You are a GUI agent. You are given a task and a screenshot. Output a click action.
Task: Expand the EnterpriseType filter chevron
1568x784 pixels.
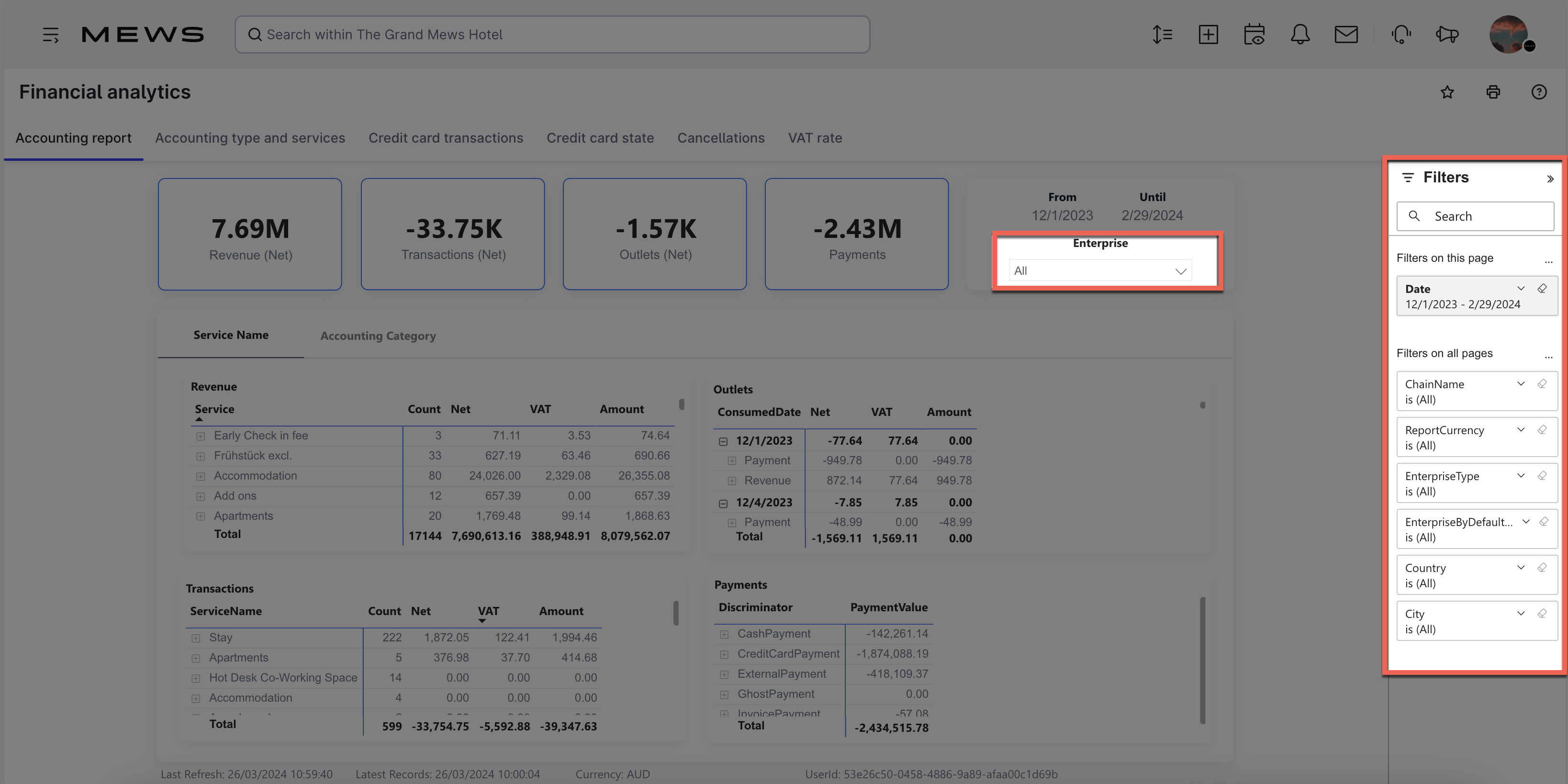point(1521,475)
